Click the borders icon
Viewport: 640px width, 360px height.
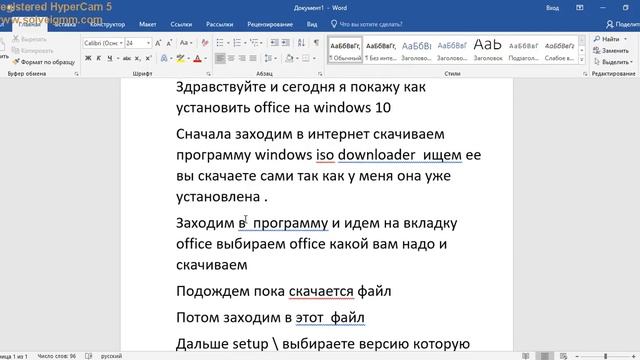pos(306,58)
